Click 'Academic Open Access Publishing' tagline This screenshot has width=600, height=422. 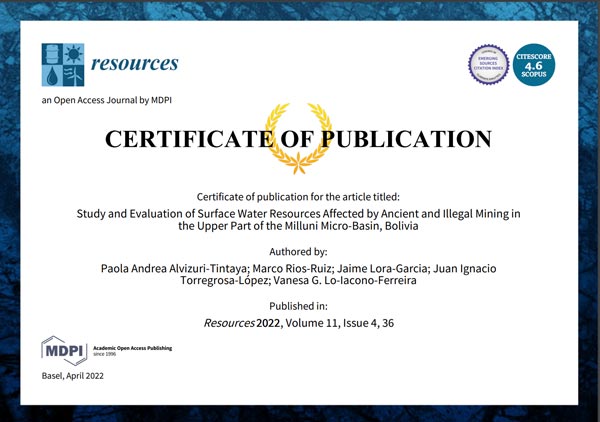(131, 349)
